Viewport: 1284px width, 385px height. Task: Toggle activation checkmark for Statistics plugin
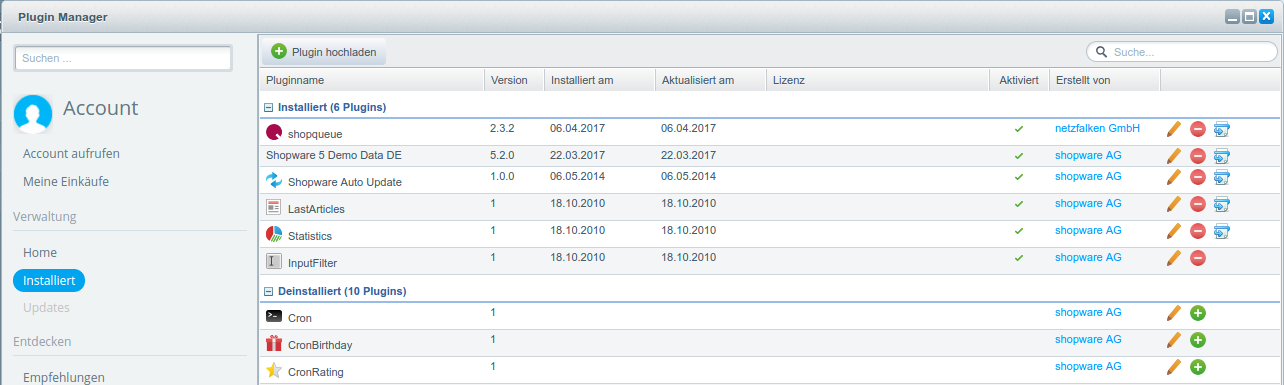pos(1019,231)
